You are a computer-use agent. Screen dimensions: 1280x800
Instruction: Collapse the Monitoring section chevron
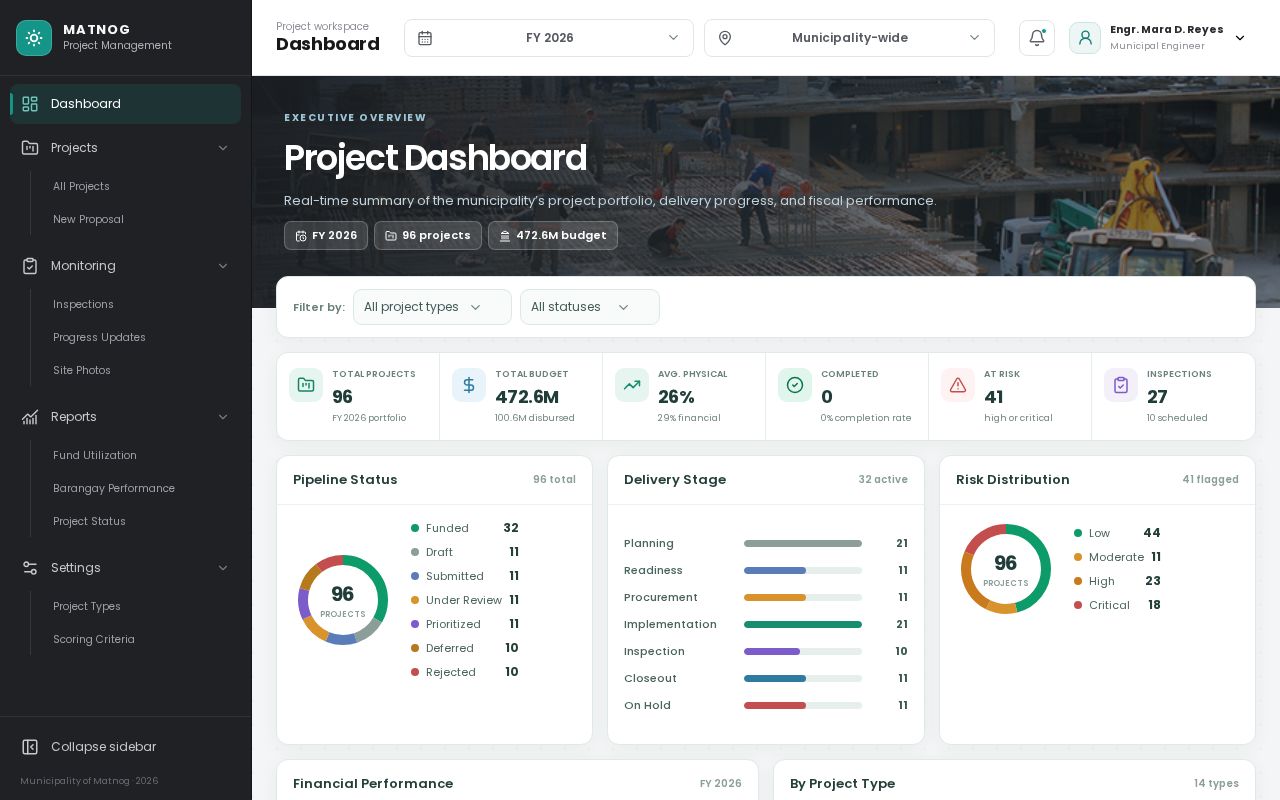click(223, 266)
